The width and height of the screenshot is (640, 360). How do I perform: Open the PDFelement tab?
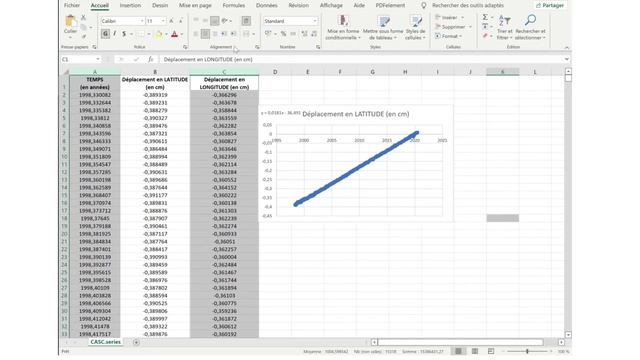390,5
